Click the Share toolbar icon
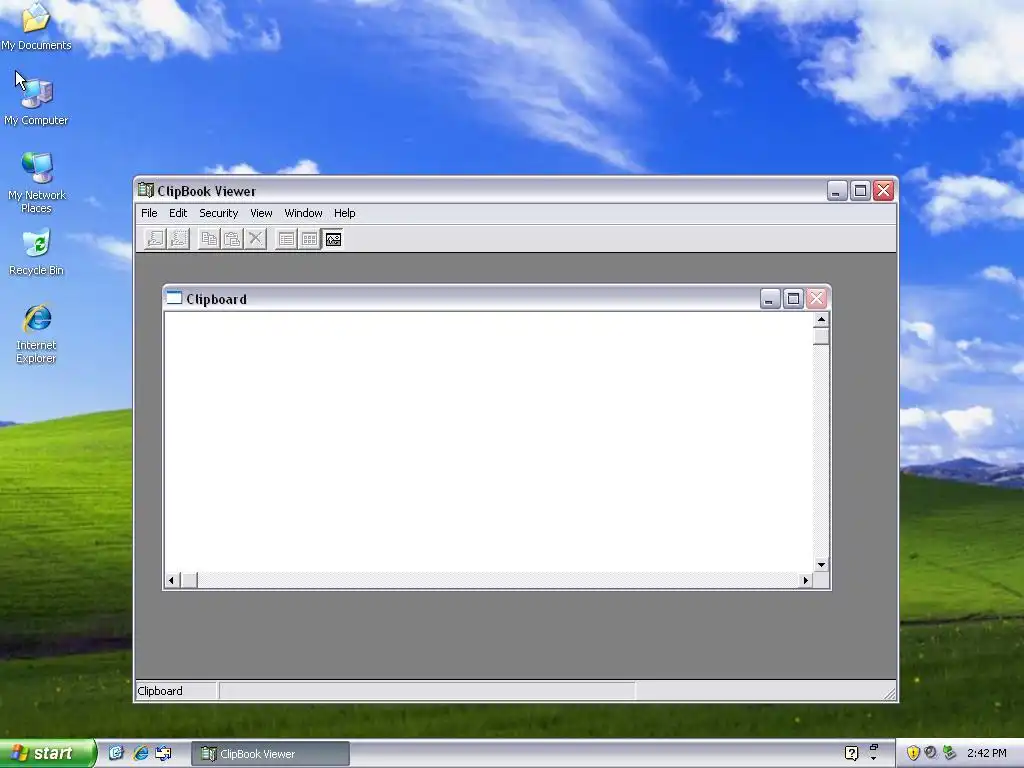 click(x=155, y=239)
